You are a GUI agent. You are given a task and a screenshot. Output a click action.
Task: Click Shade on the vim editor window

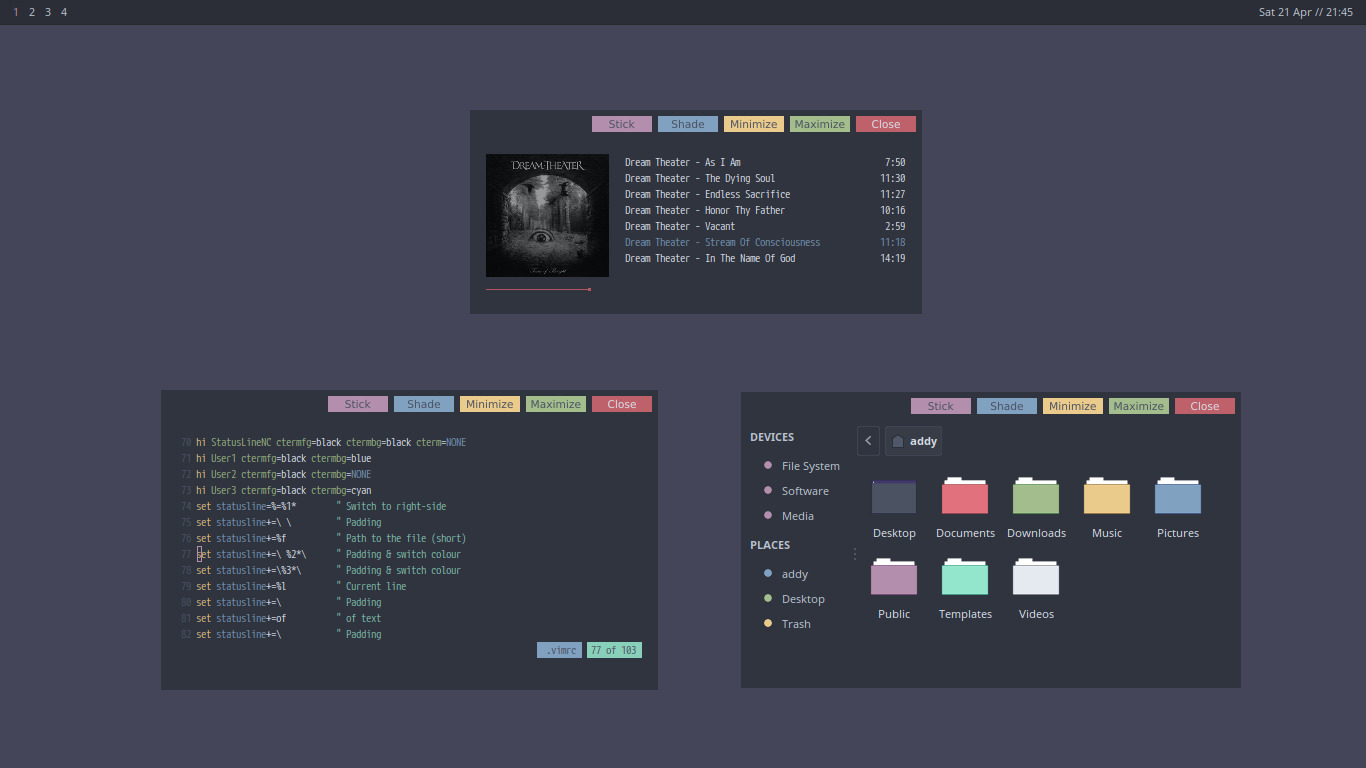pyautogui.click(x=424, y=404)
